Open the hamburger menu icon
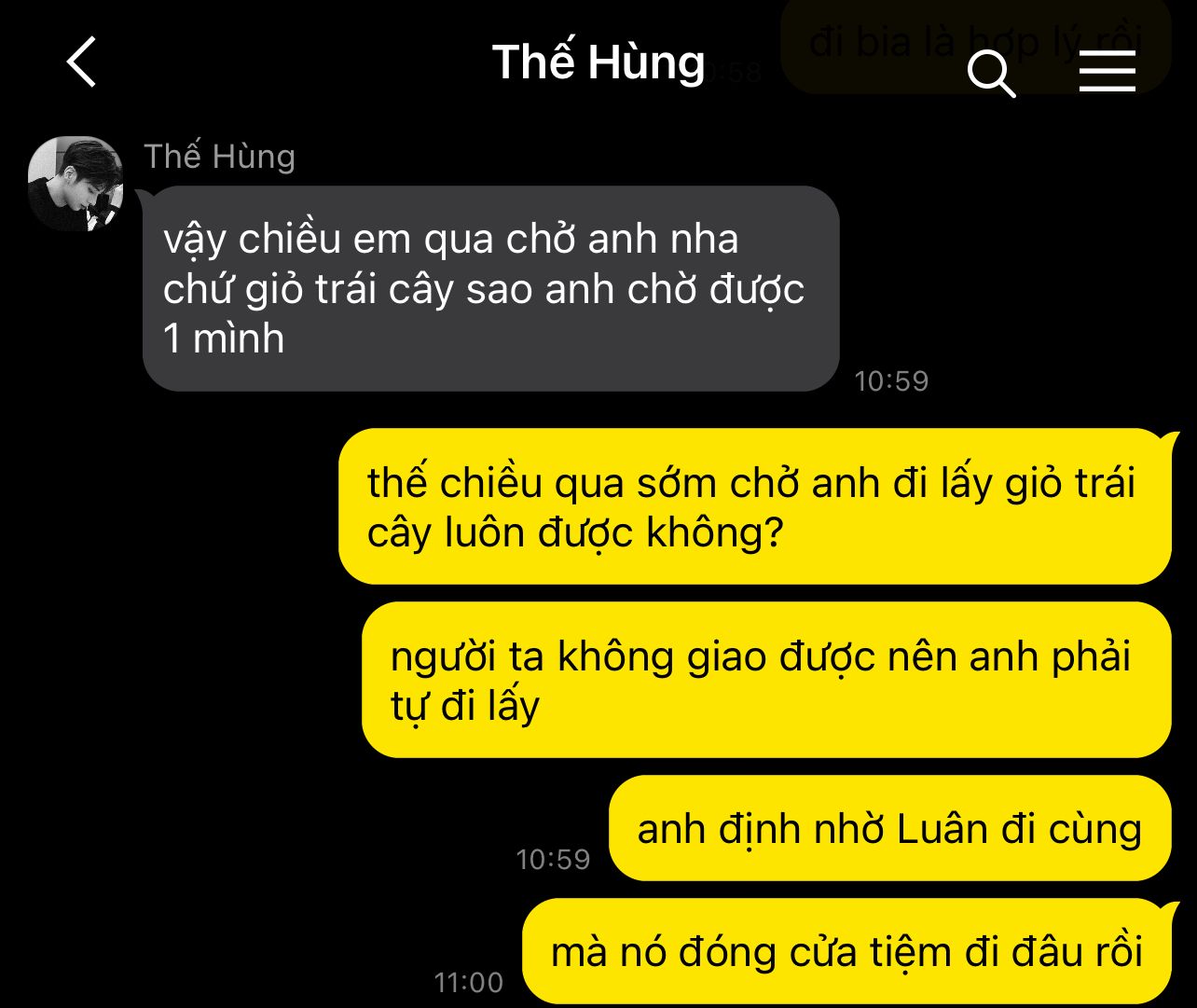 [x=1108, y=71]
